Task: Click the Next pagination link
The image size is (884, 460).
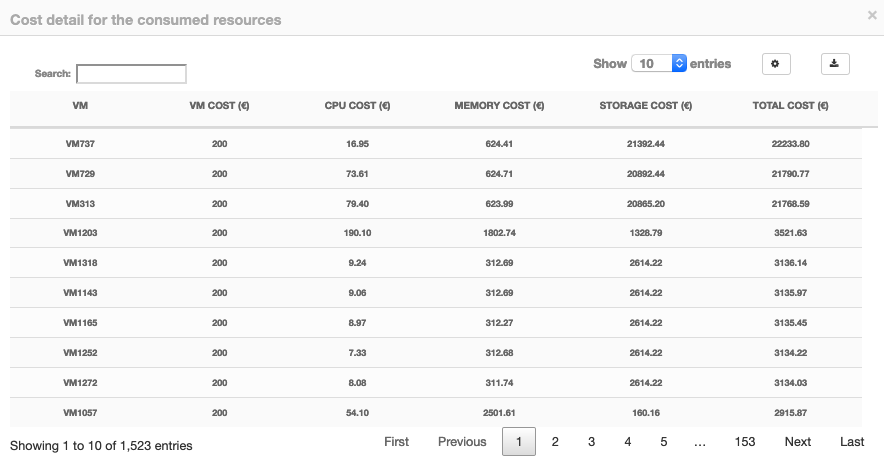Action: (798, 442)
